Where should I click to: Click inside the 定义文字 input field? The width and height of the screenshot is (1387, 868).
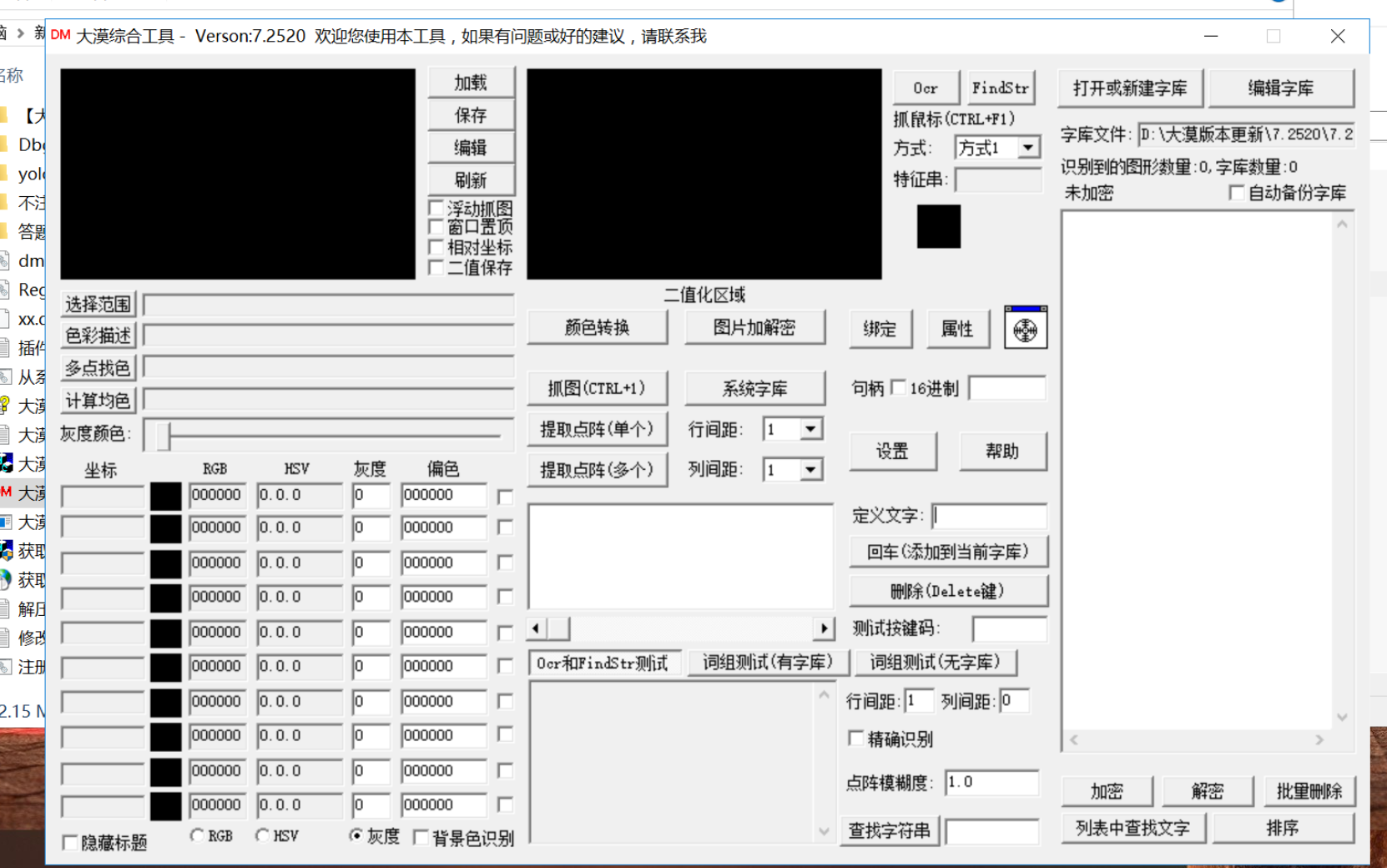point(989,516)
